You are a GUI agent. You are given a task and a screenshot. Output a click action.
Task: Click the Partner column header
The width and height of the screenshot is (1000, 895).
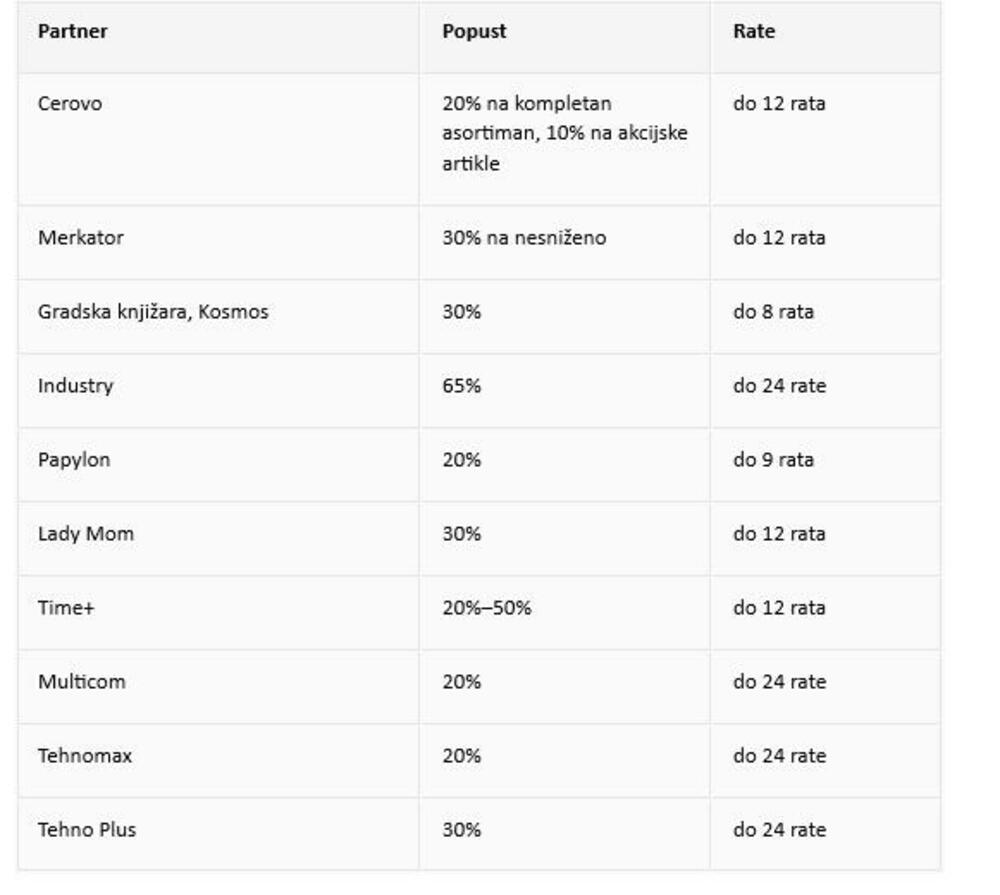72,31
